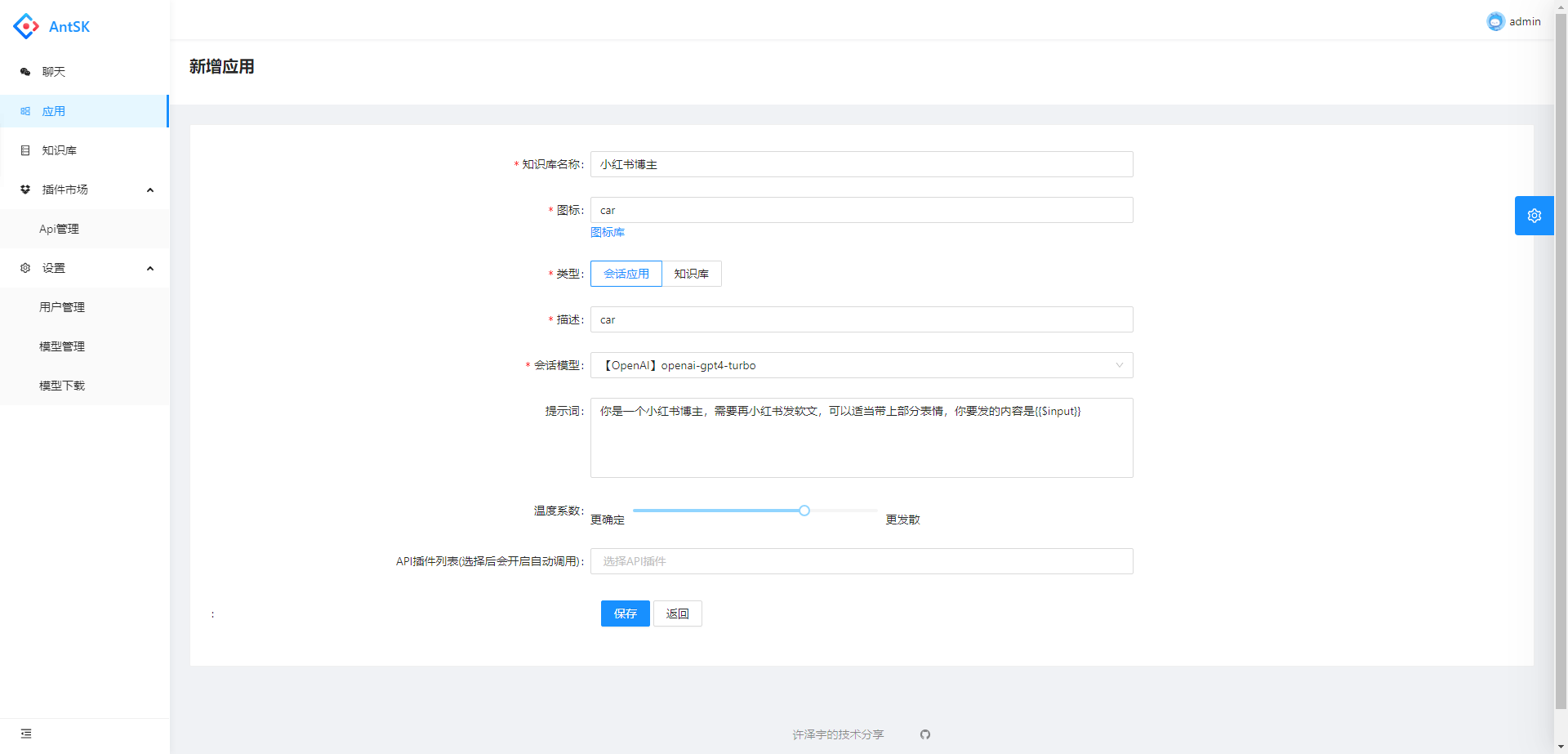The width and height of the screenshot is (1568, 754).
Task: Click the 应用 grid icon in sidebar
Action: point(25,111)
